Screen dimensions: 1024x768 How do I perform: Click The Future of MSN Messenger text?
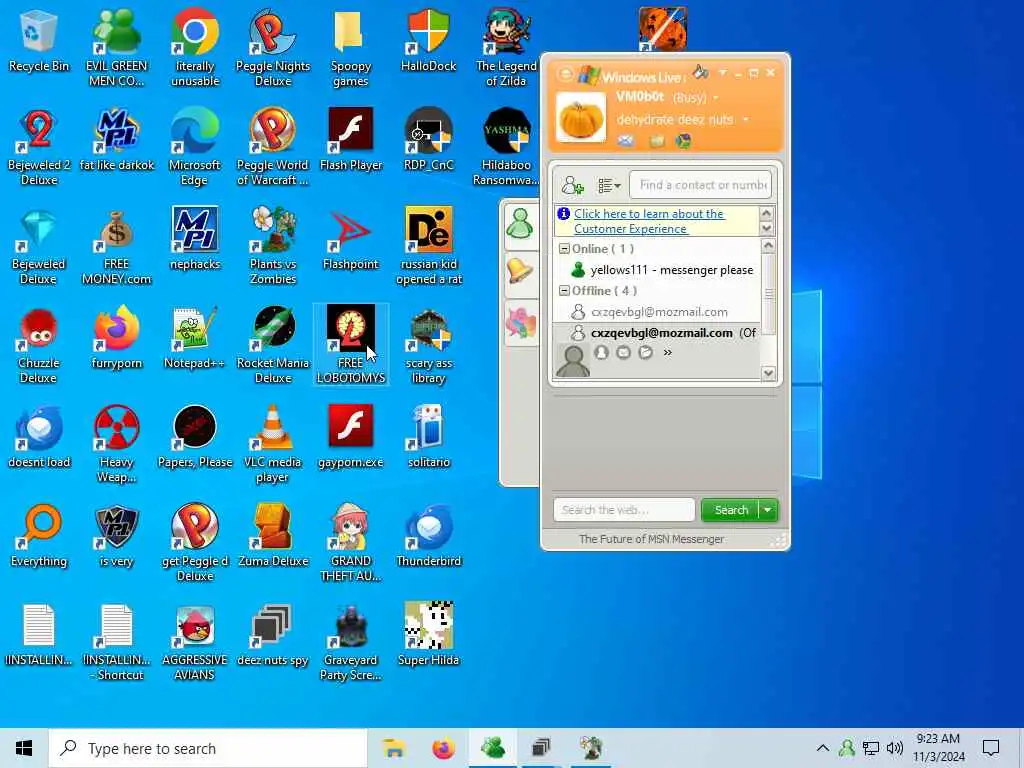(651, 539)
